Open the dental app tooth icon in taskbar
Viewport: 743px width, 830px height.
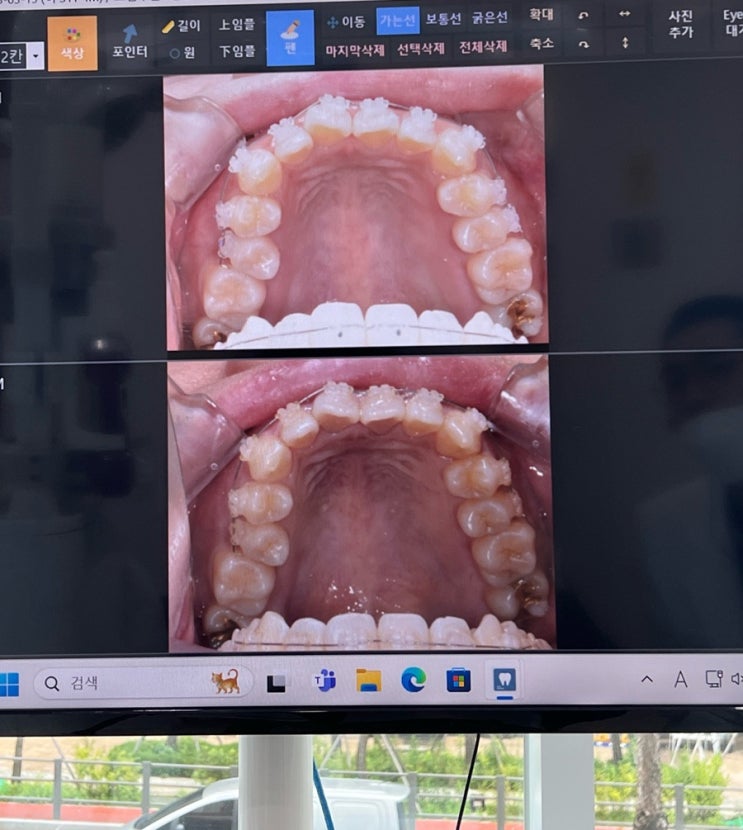pyautogui.click(x=503, y=680)
